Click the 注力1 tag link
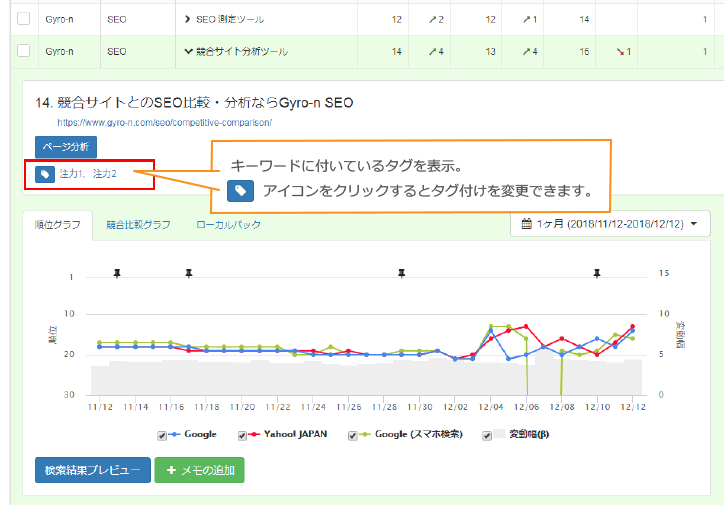The height and width of the screenshot is (505, 724). click(71, 174)
